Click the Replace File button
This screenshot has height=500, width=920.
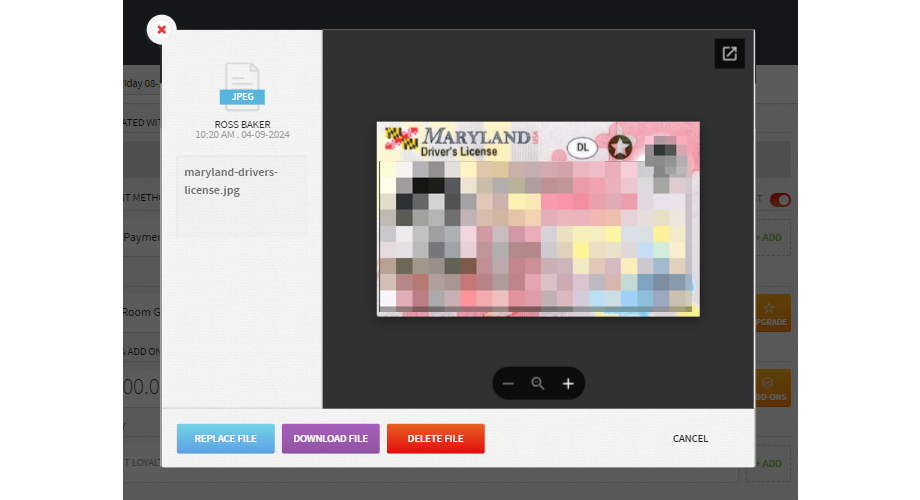[225, 438]
